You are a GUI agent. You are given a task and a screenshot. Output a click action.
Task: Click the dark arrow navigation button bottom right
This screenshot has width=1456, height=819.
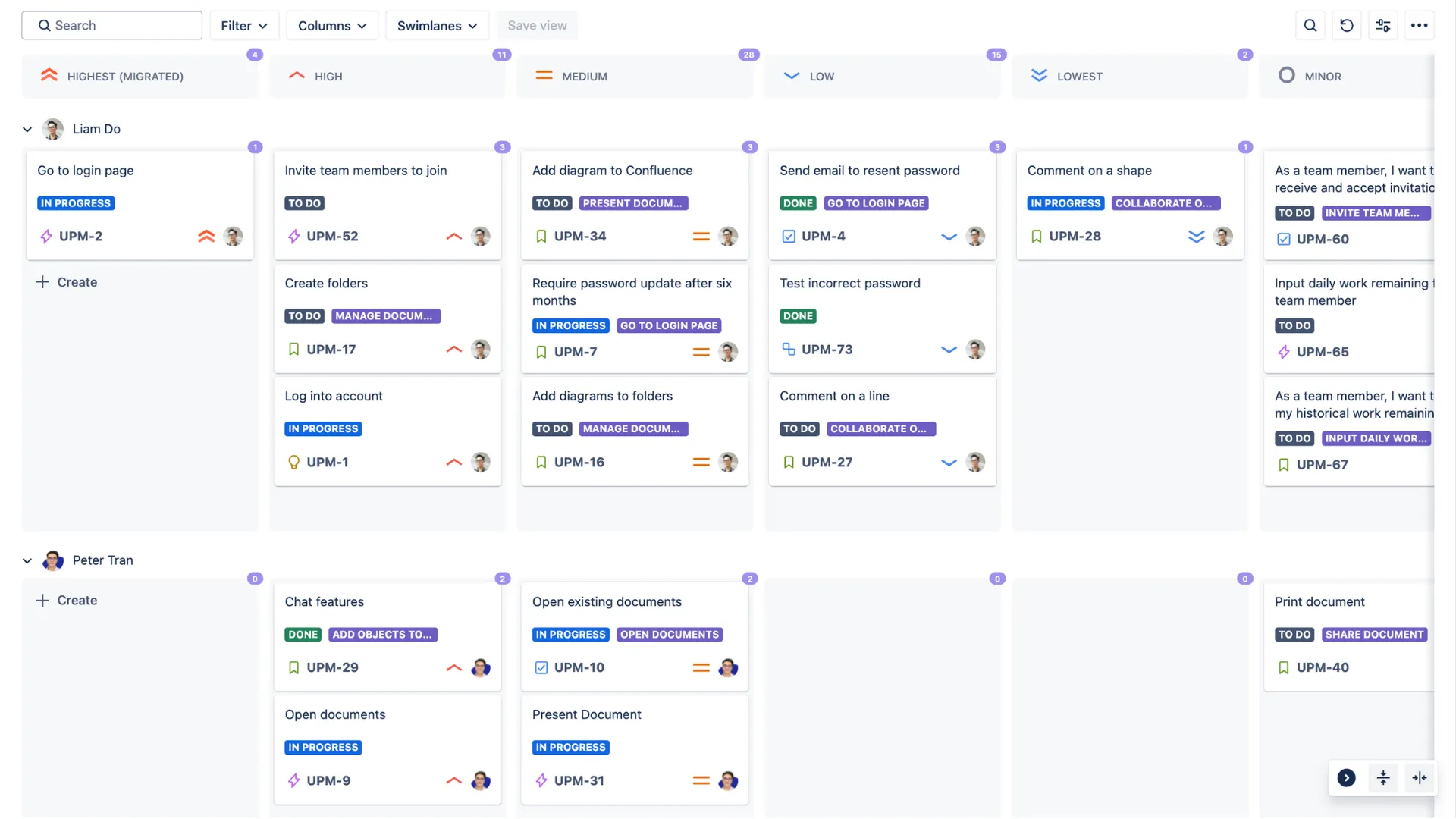pyautogui.click(x=1347, y=777)
